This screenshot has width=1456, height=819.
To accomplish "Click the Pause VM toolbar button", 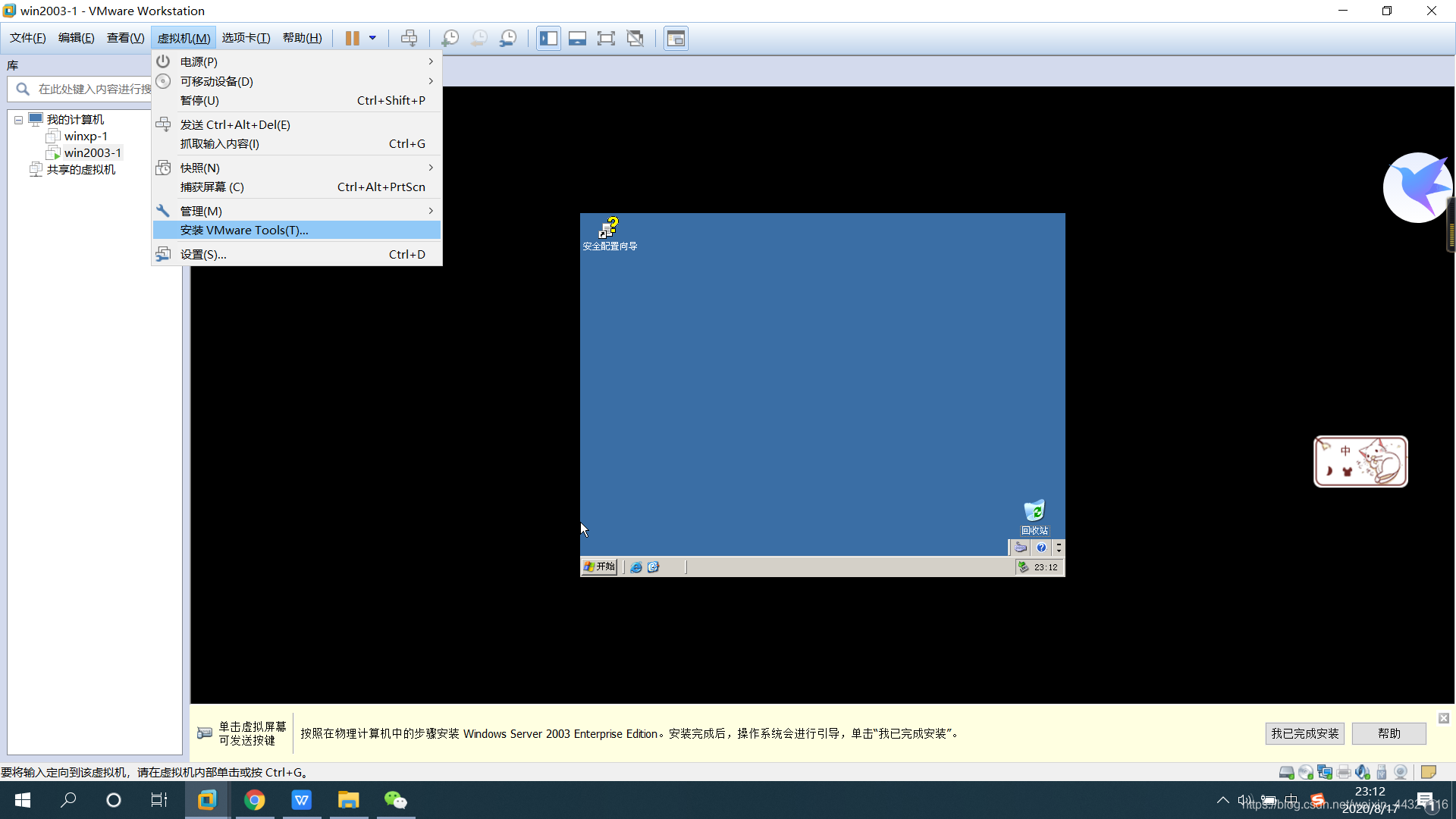I will 352,38.
